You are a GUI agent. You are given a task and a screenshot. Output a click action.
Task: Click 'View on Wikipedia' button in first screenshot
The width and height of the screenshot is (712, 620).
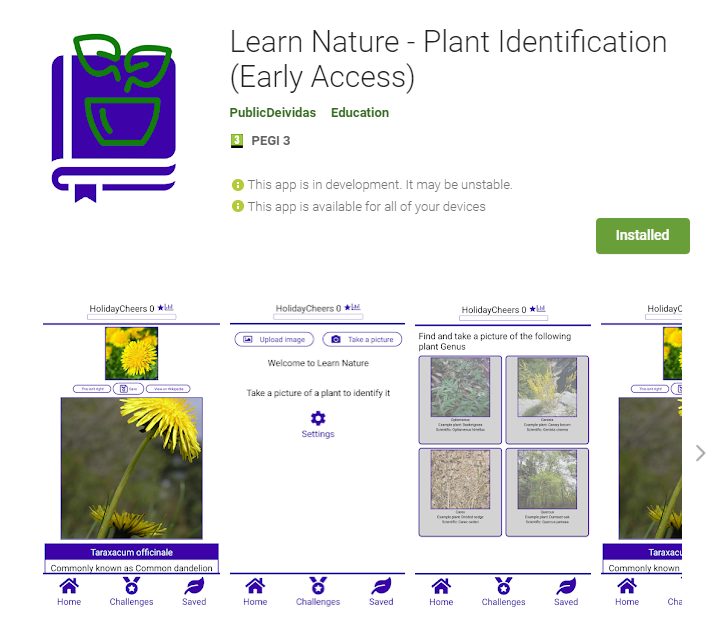pyautogui.click(x=168, y=388)
